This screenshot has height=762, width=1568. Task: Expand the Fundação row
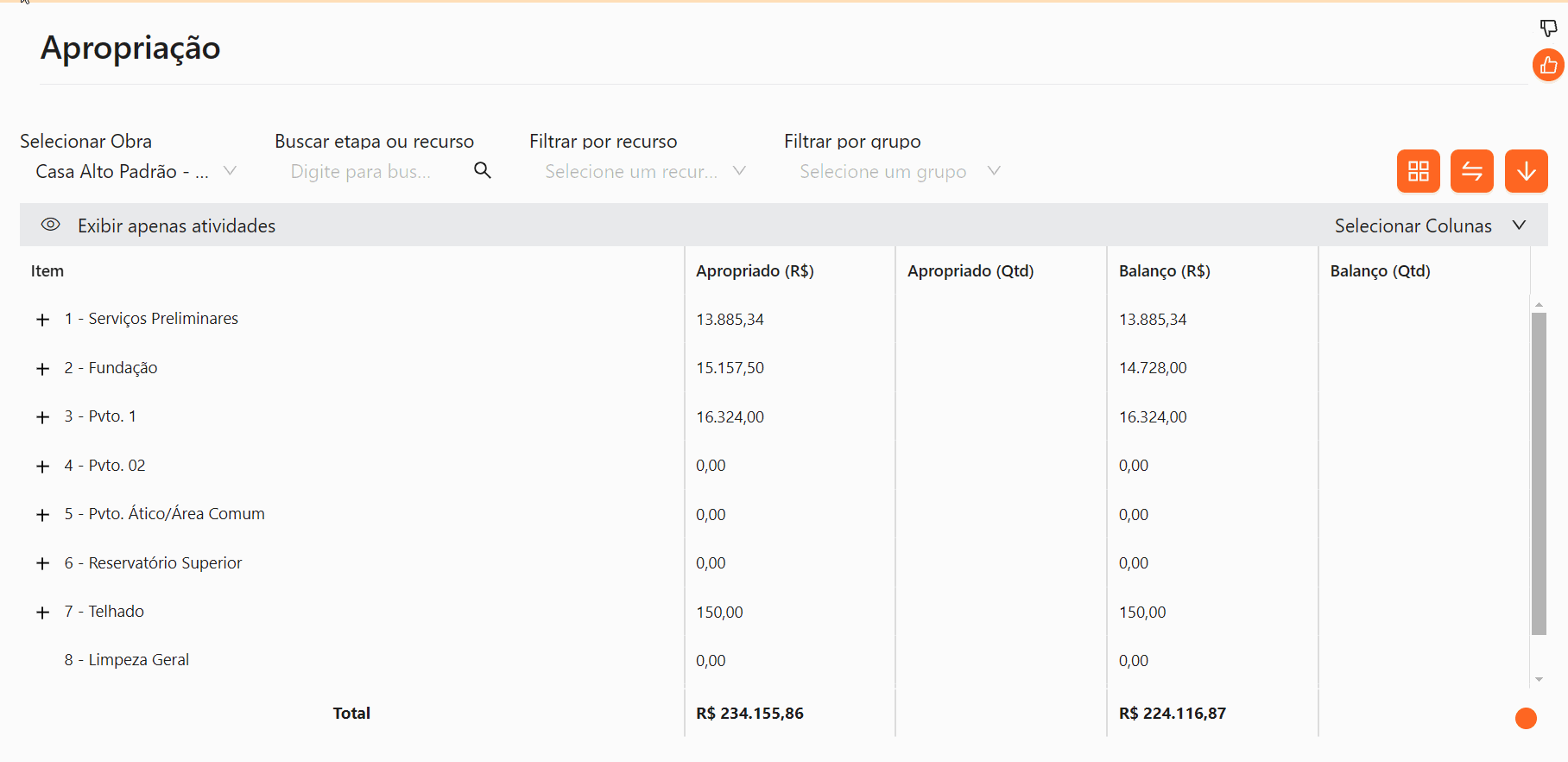42,369
